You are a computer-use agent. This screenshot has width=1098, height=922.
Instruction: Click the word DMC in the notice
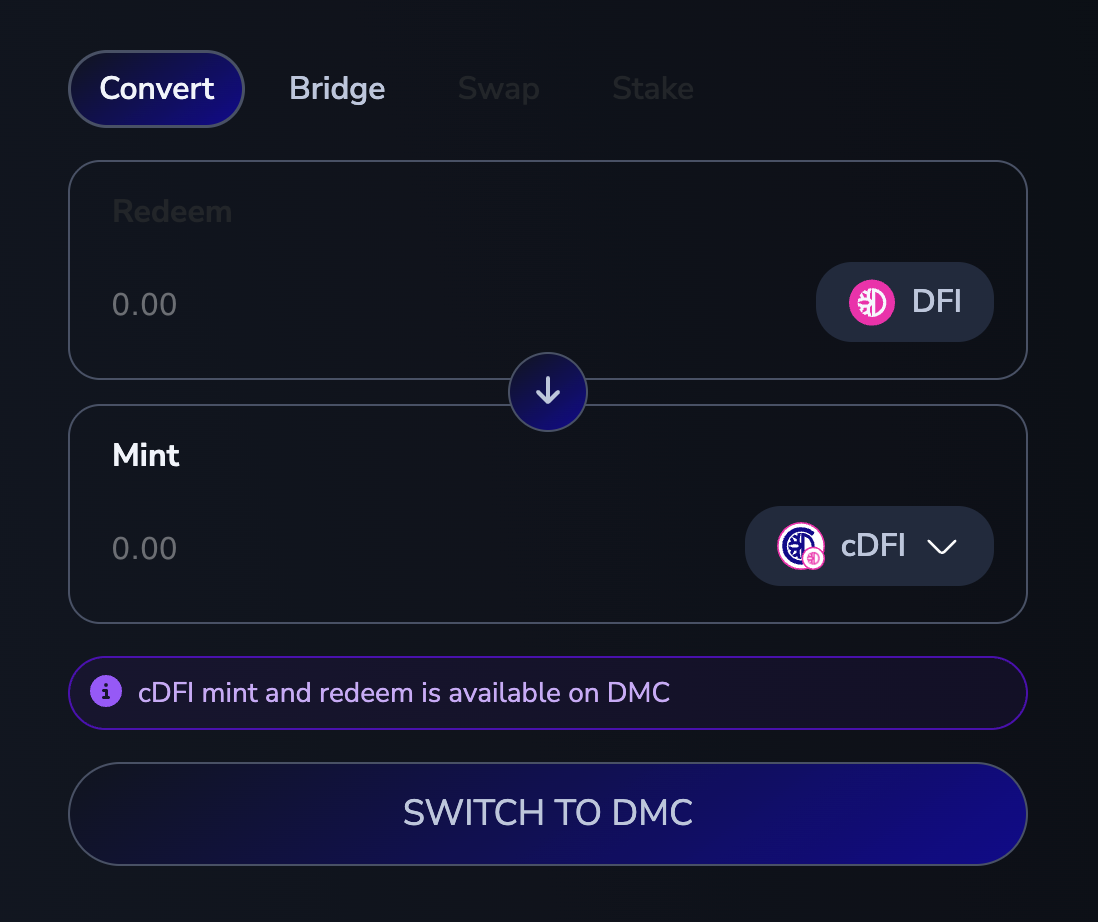click(x=638, y=692)
